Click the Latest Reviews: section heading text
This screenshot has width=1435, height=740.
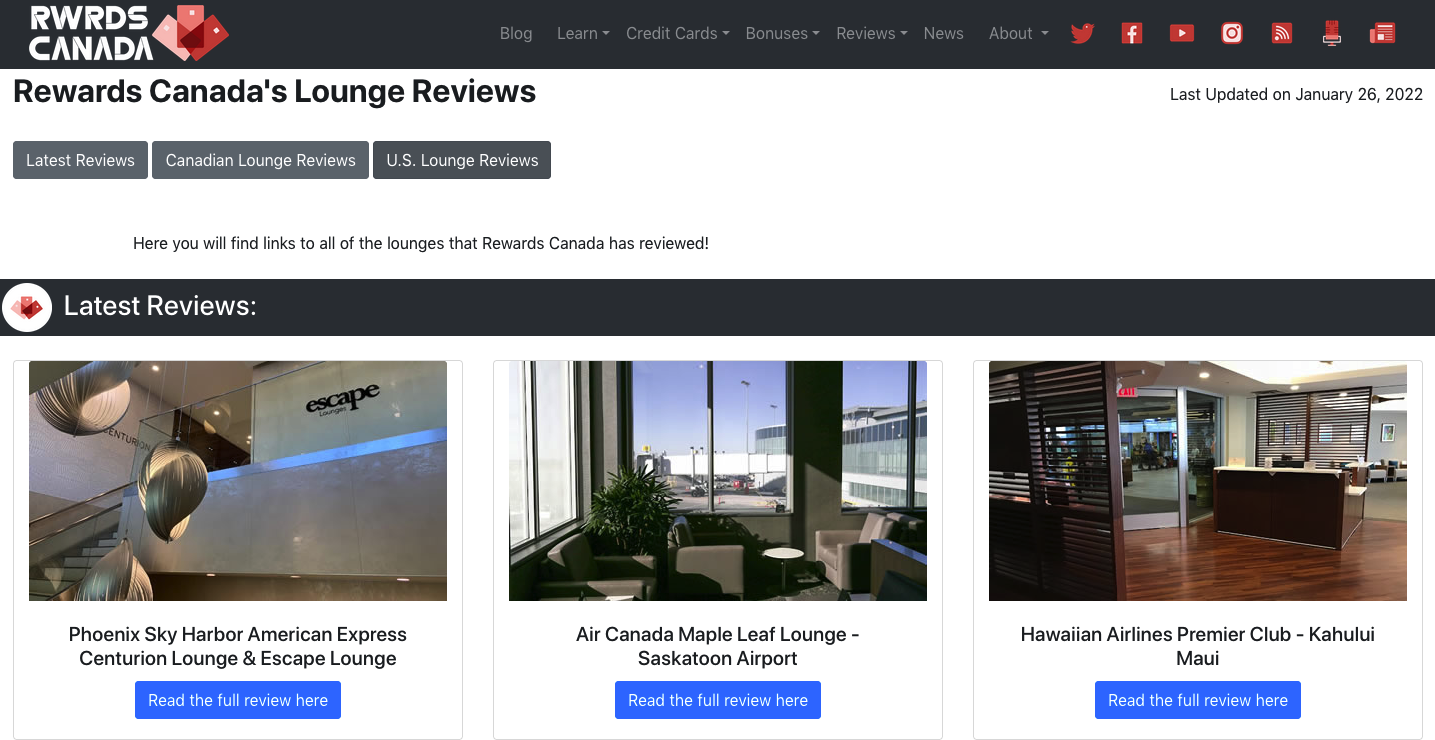pyautogui.click(x=160, y=306)
